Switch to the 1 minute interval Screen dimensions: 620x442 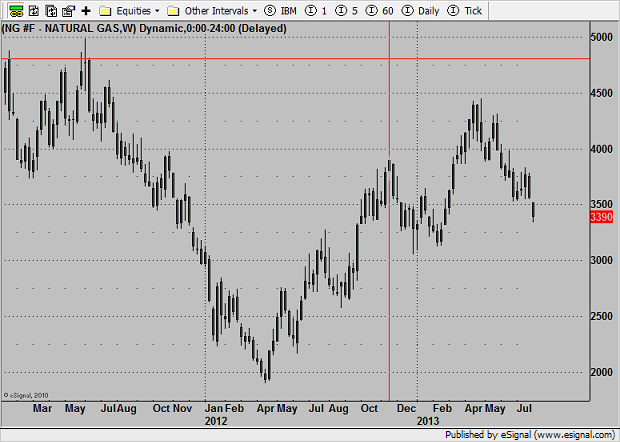point(316,11)
